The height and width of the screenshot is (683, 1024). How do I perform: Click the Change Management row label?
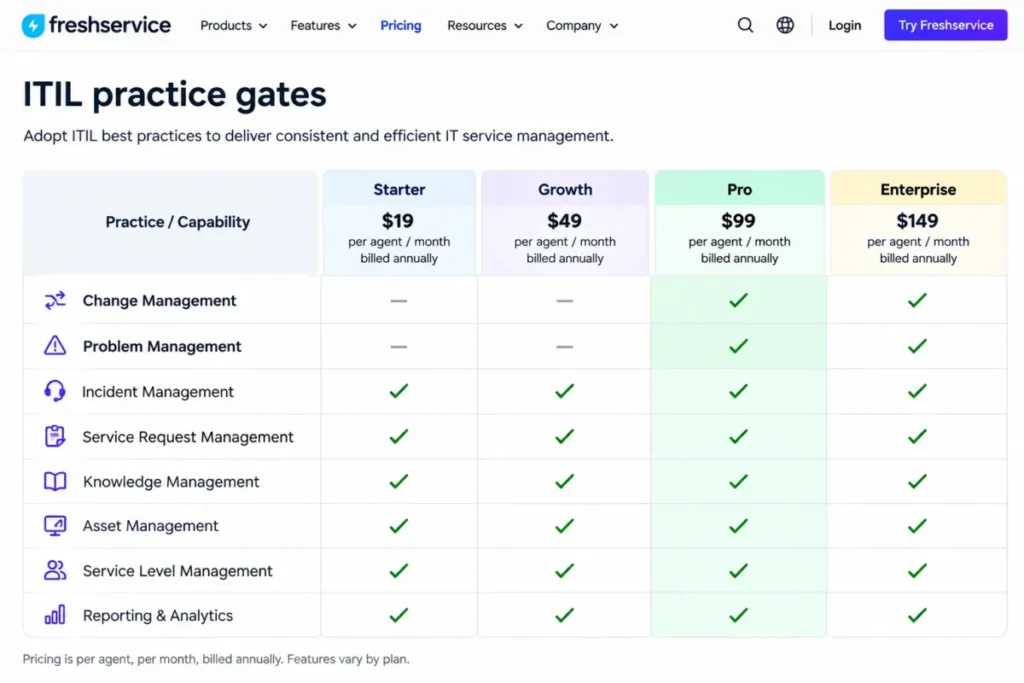159,300
